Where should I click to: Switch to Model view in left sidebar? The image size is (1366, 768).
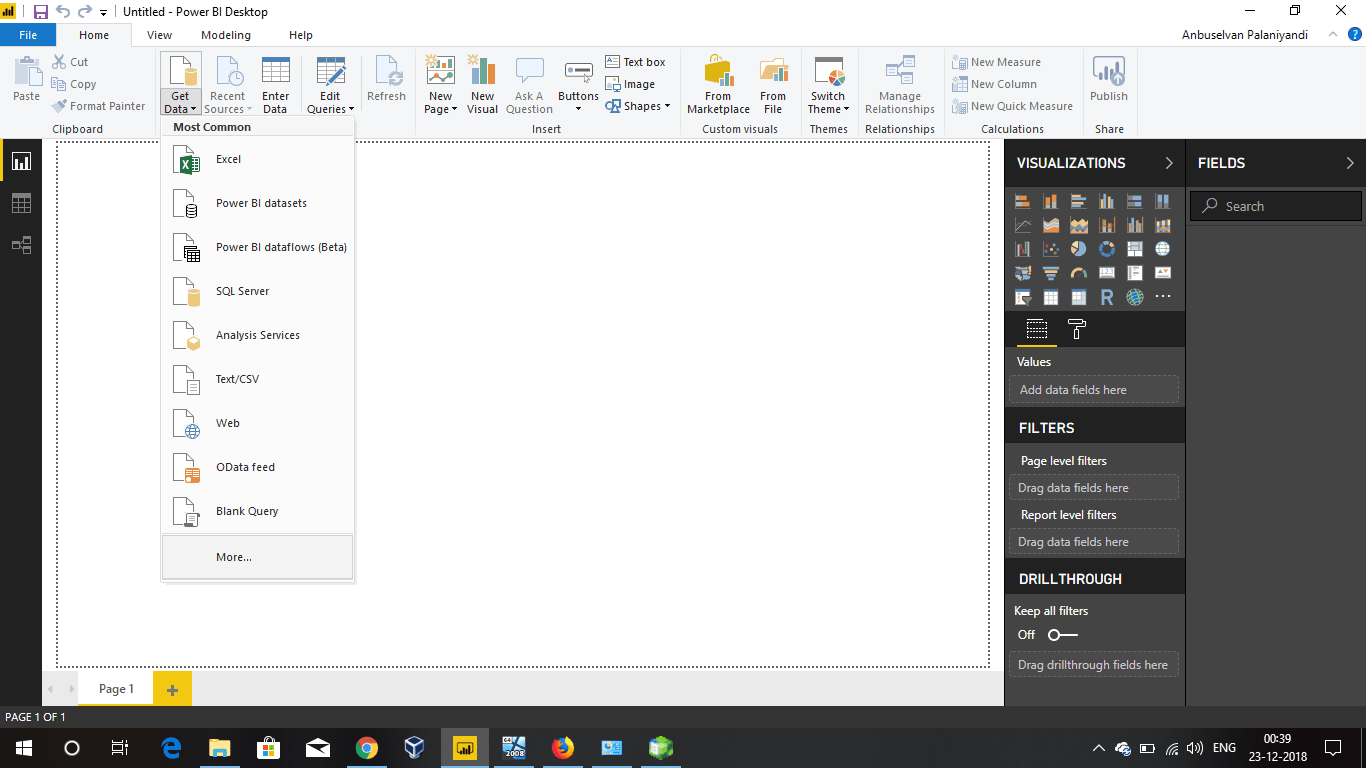21,245
